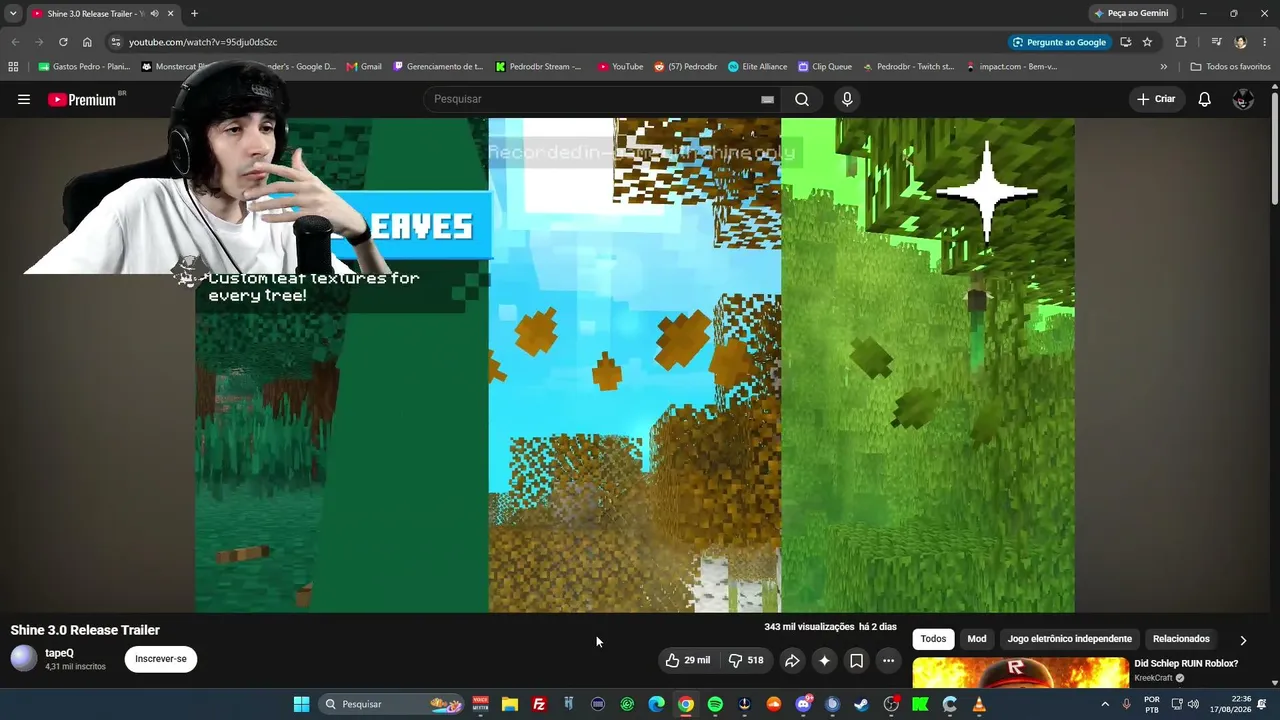Mute the tab using speaker icon
Image resolution: width=1280 pixels, height=720 pixels.
(154, 14)
